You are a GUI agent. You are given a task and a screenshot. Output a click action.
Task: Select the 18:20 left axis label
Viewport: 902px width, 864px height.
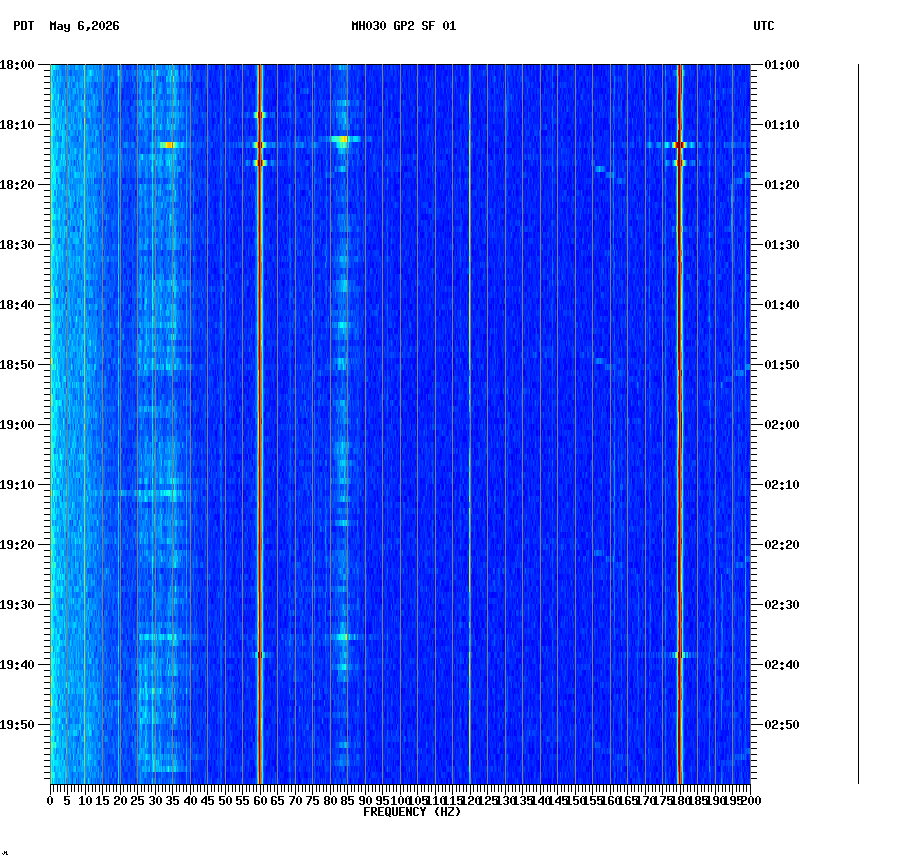pos(17,185)
